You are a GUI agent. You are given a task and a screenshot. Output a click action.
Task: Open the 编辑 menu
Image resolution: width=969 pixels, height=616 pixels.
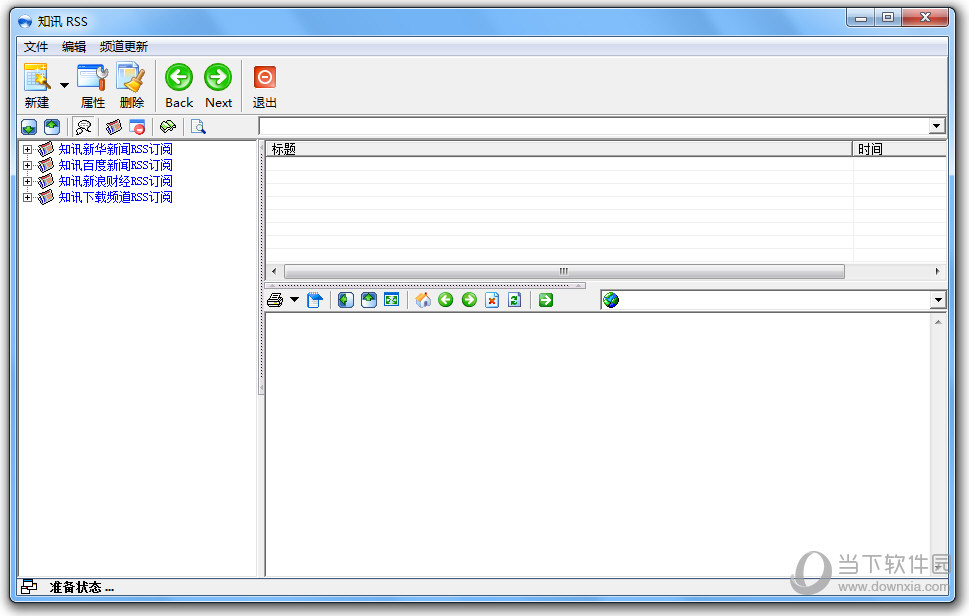coord(74,46)
